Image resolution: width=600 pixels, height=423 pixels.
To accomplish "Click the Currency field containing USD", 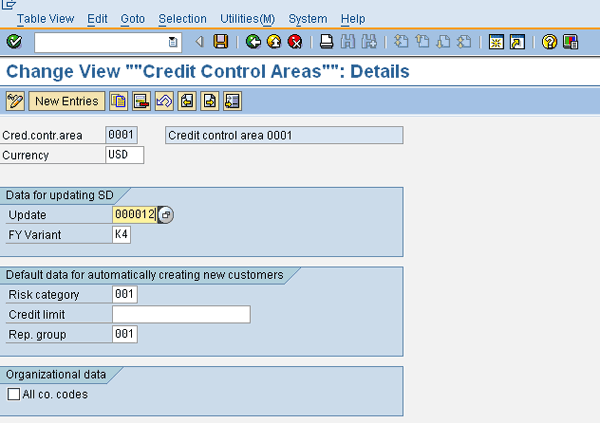I will tap(125, 155).
